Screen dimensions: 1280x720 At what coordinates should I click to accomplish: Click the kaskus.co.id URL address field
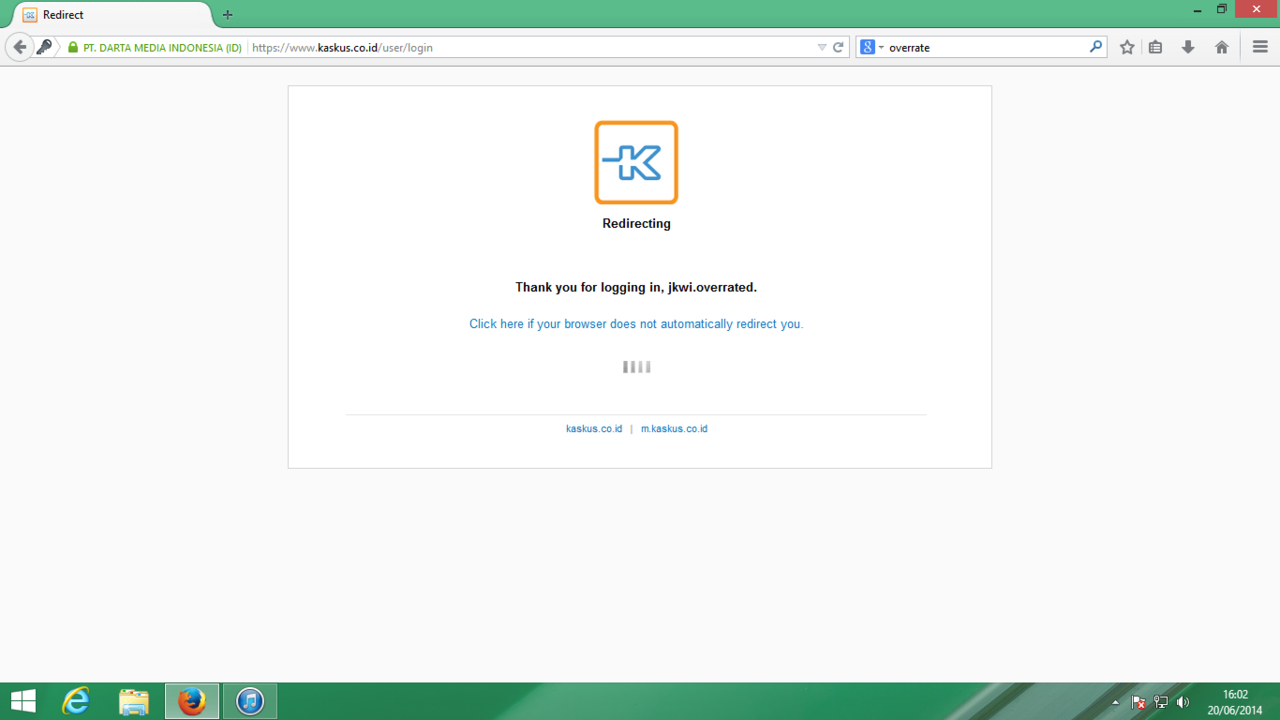[x=530, y=47]
